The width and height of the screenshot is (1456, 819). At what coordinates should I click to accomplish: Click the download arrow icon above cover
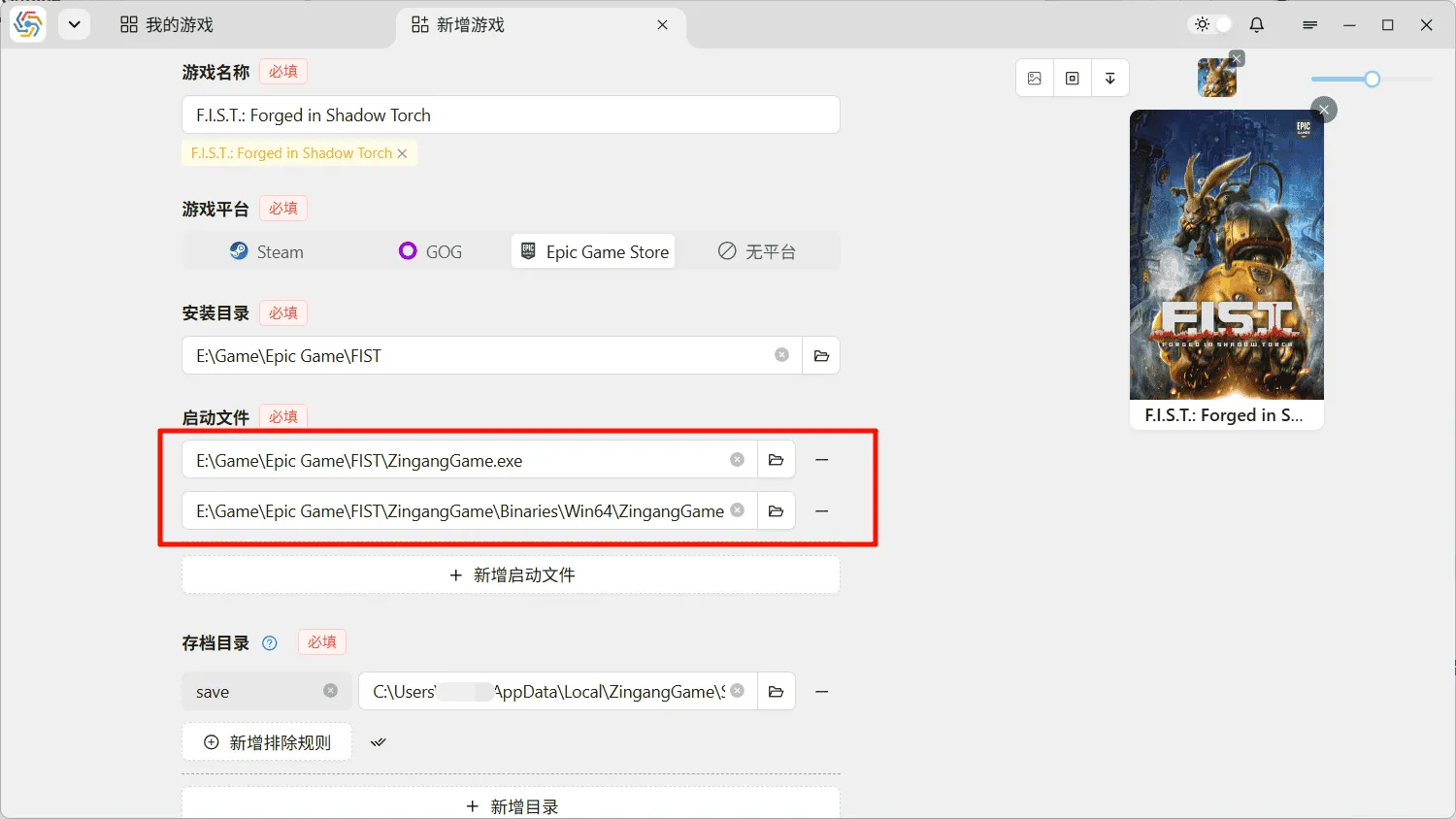(x=1109, y=79)
